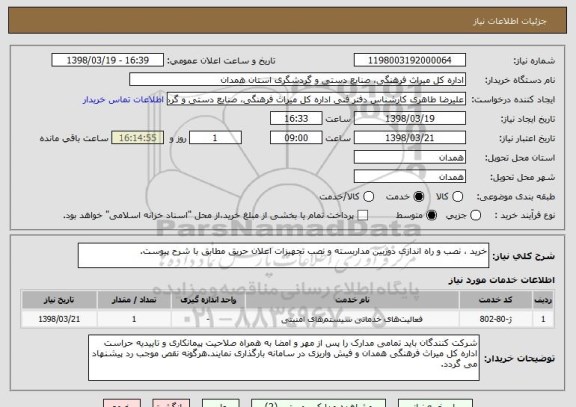Select the کالا/خدمت radio button
The width and height of the screenshot is (576, 407).
pyautogui.click(x=368, y=197)
